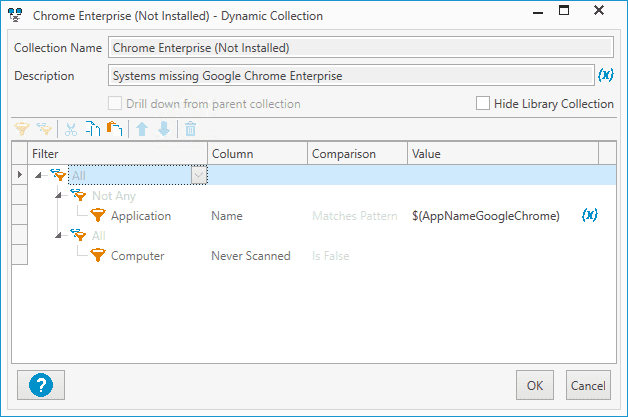Click group filter icon beside Not Any

point(78,195)
